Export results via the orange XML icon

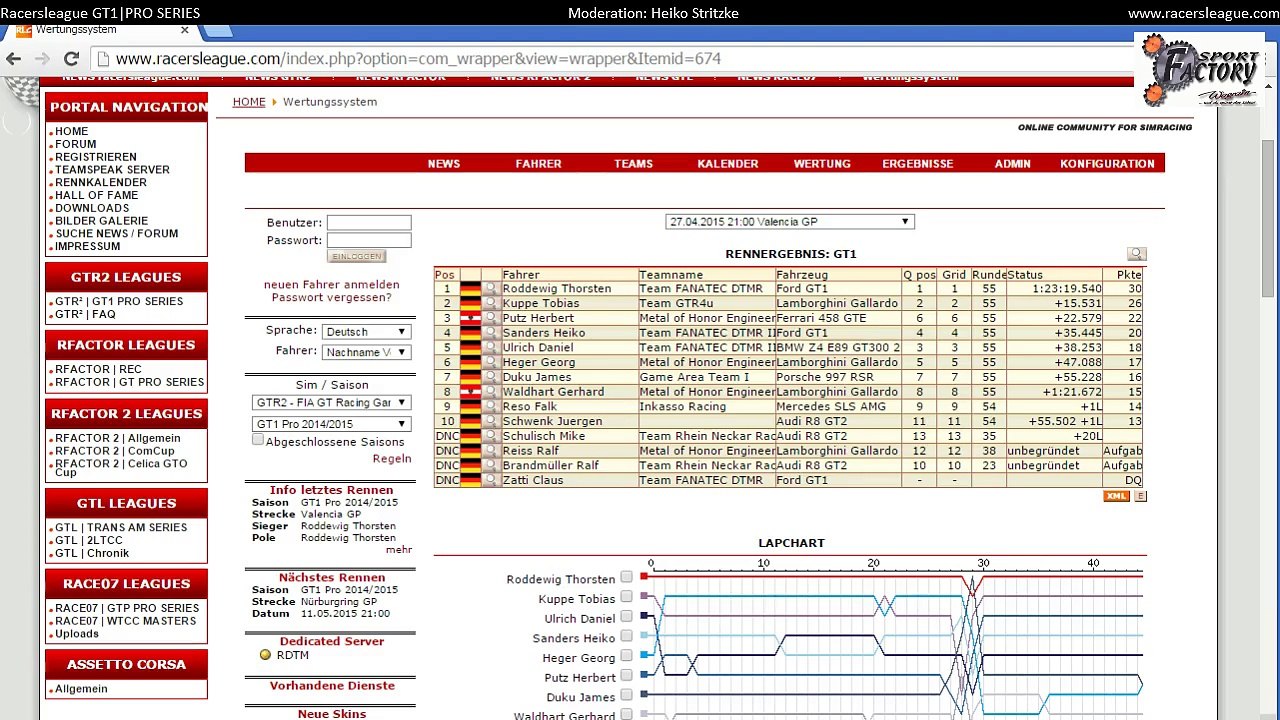[x=1116, y=496]
